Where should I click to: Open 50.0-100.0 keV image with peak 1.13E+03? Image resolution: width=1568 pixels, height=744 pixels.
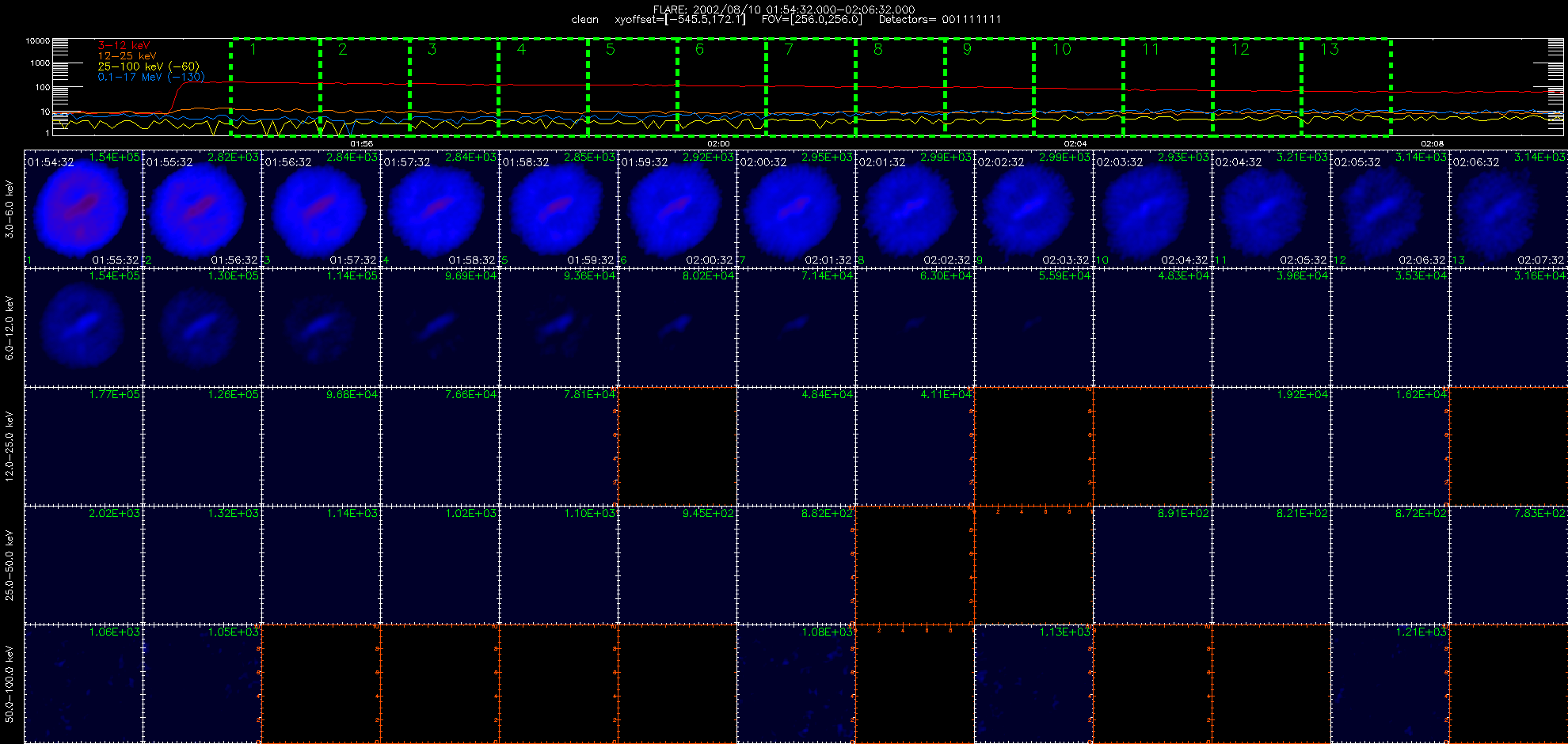click(1033, 684)
